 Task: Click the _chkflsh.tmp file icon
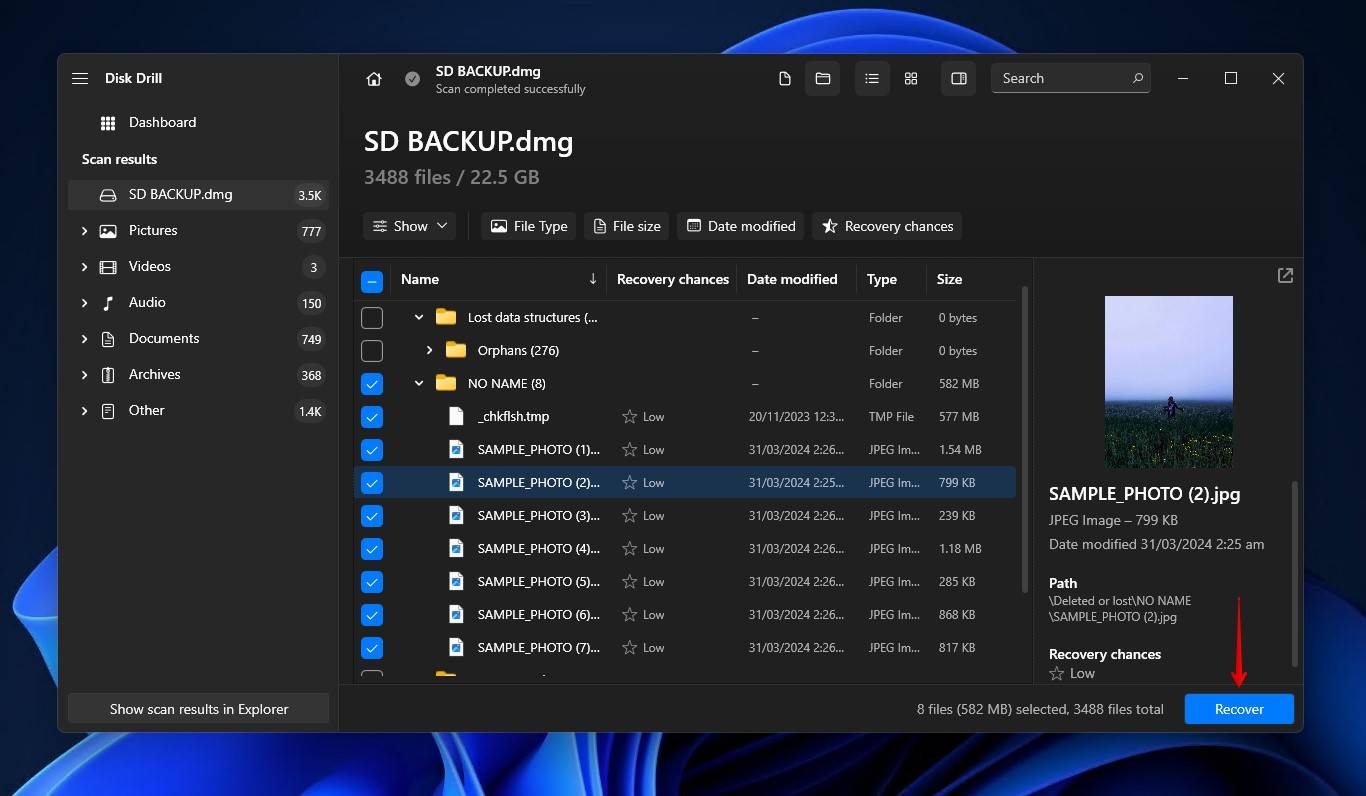pyautogui.click(x=456, y=416)
